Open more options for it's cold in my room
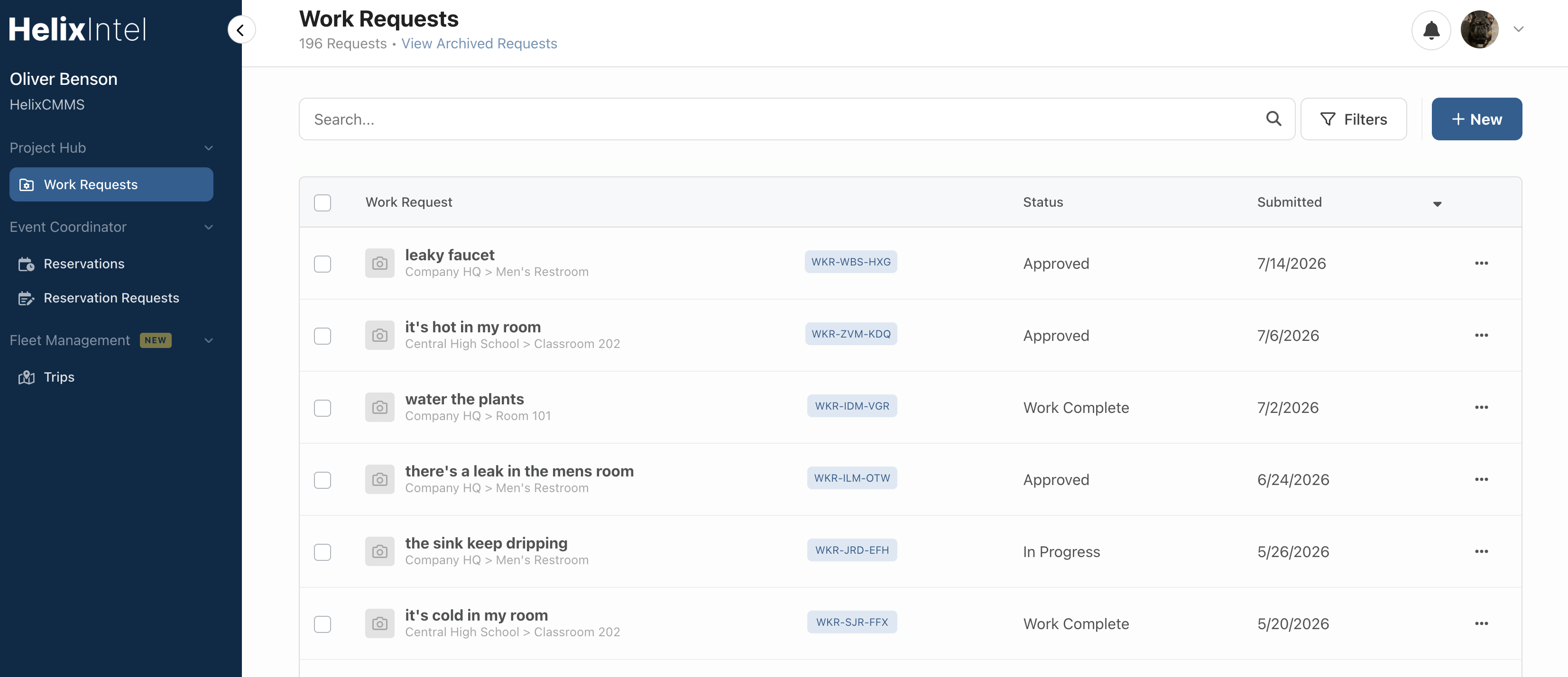 pyautogui.click(x=1482, y=623)
